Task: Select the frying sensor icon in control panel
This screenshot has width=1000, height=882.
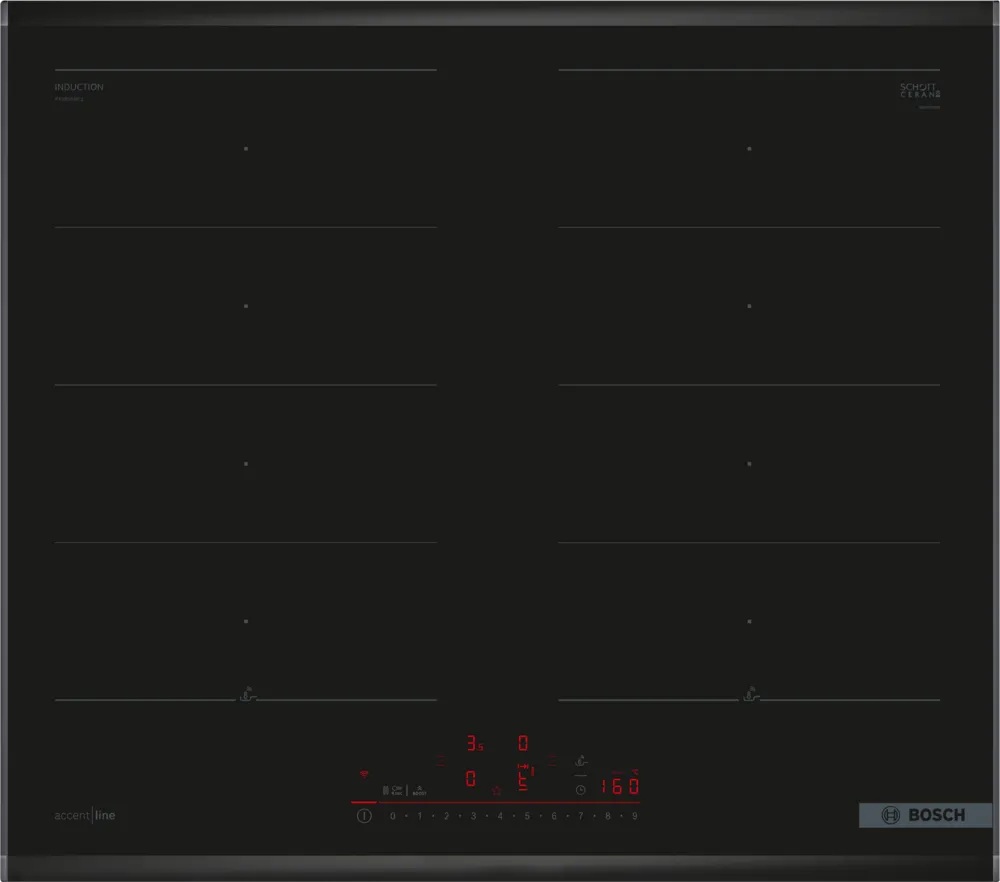Action: (x=581, y=761)
